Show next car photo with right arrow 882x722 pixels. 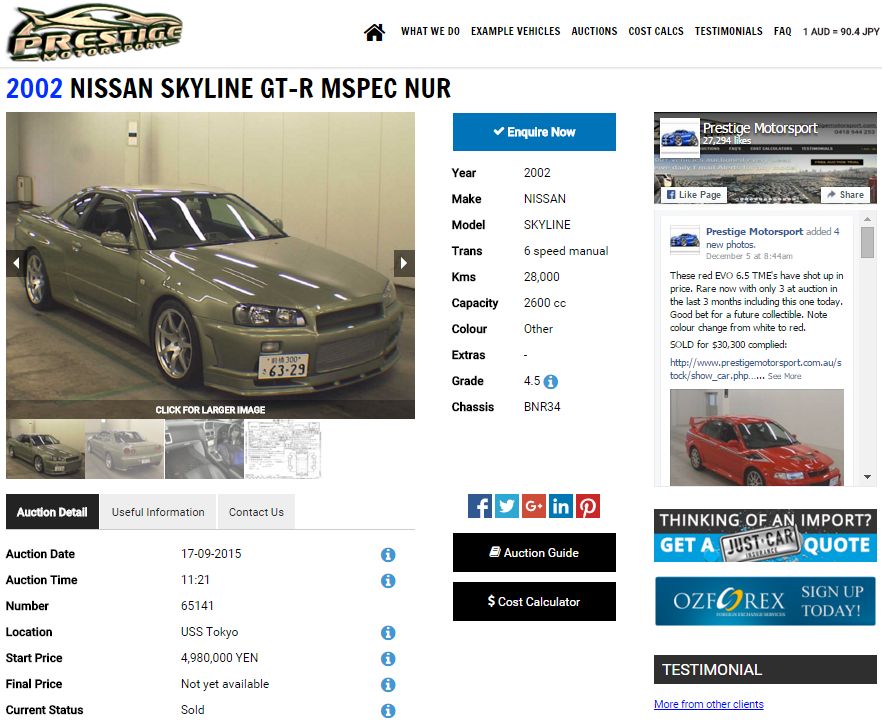pos(404,263)
